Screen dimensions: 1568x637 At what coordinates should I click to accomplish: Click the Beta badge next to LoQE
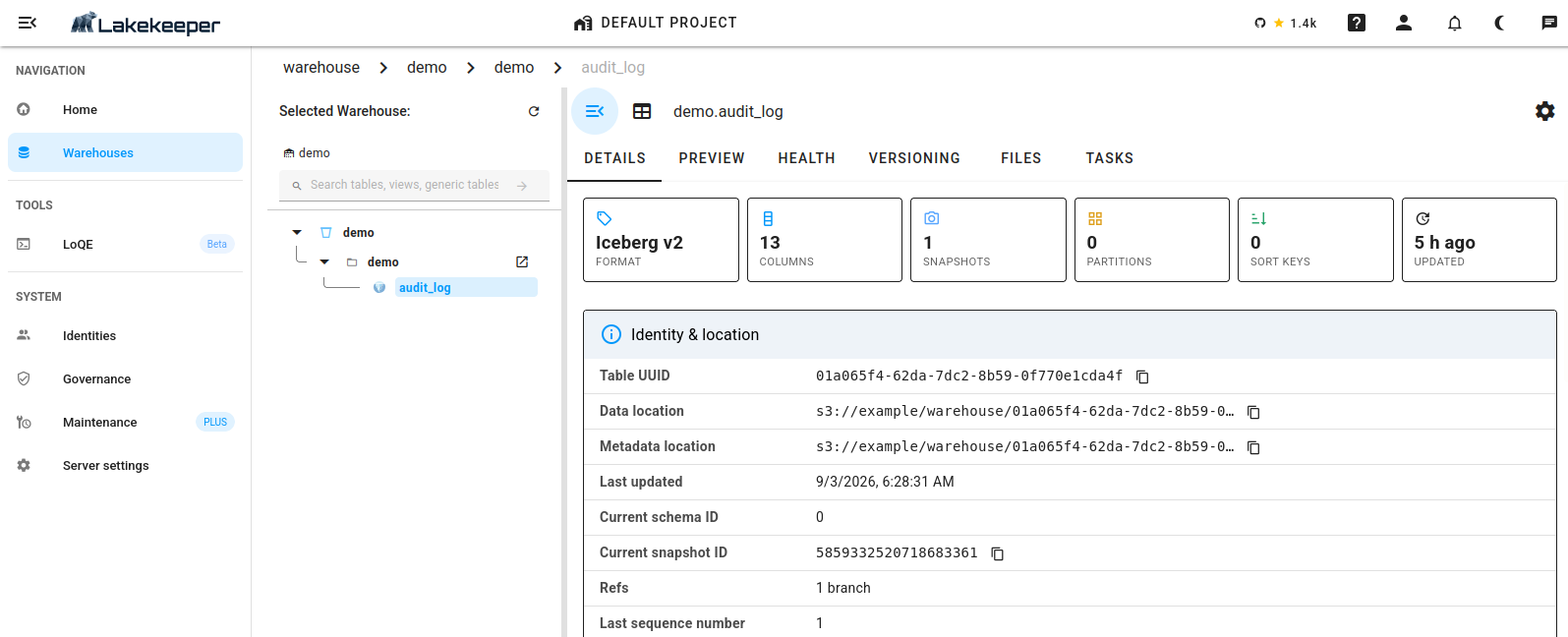tap(217, 244)
